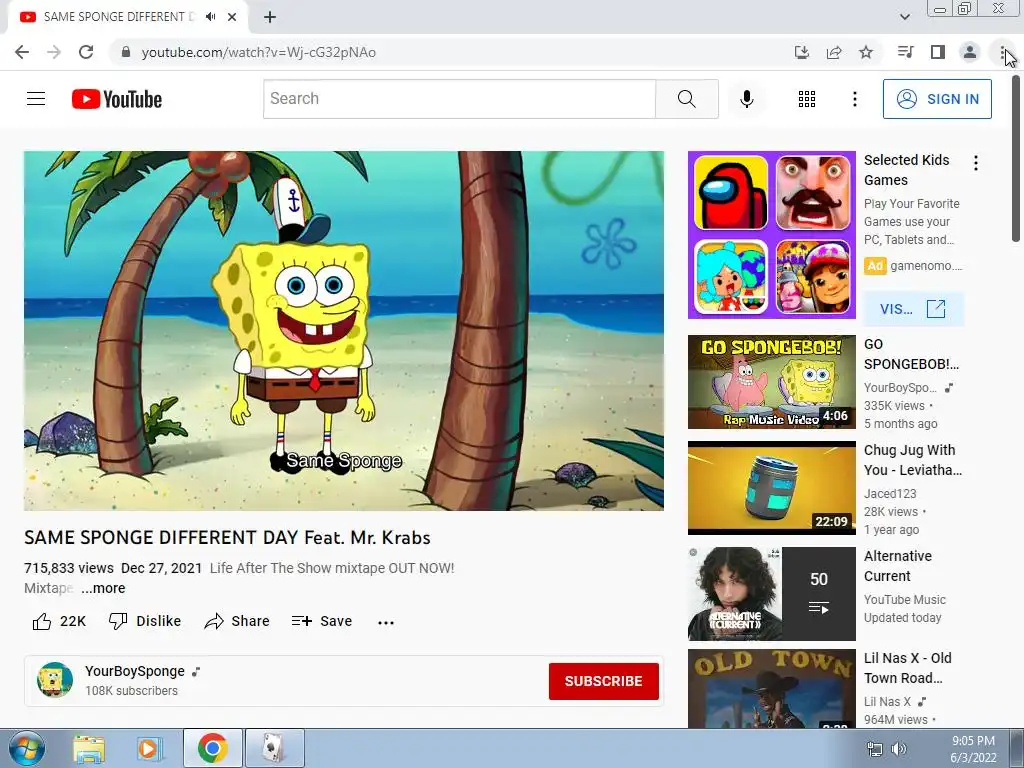Click share this page icon in address bar
This screenshot has height=768, width=1024.
pos(834,52)
